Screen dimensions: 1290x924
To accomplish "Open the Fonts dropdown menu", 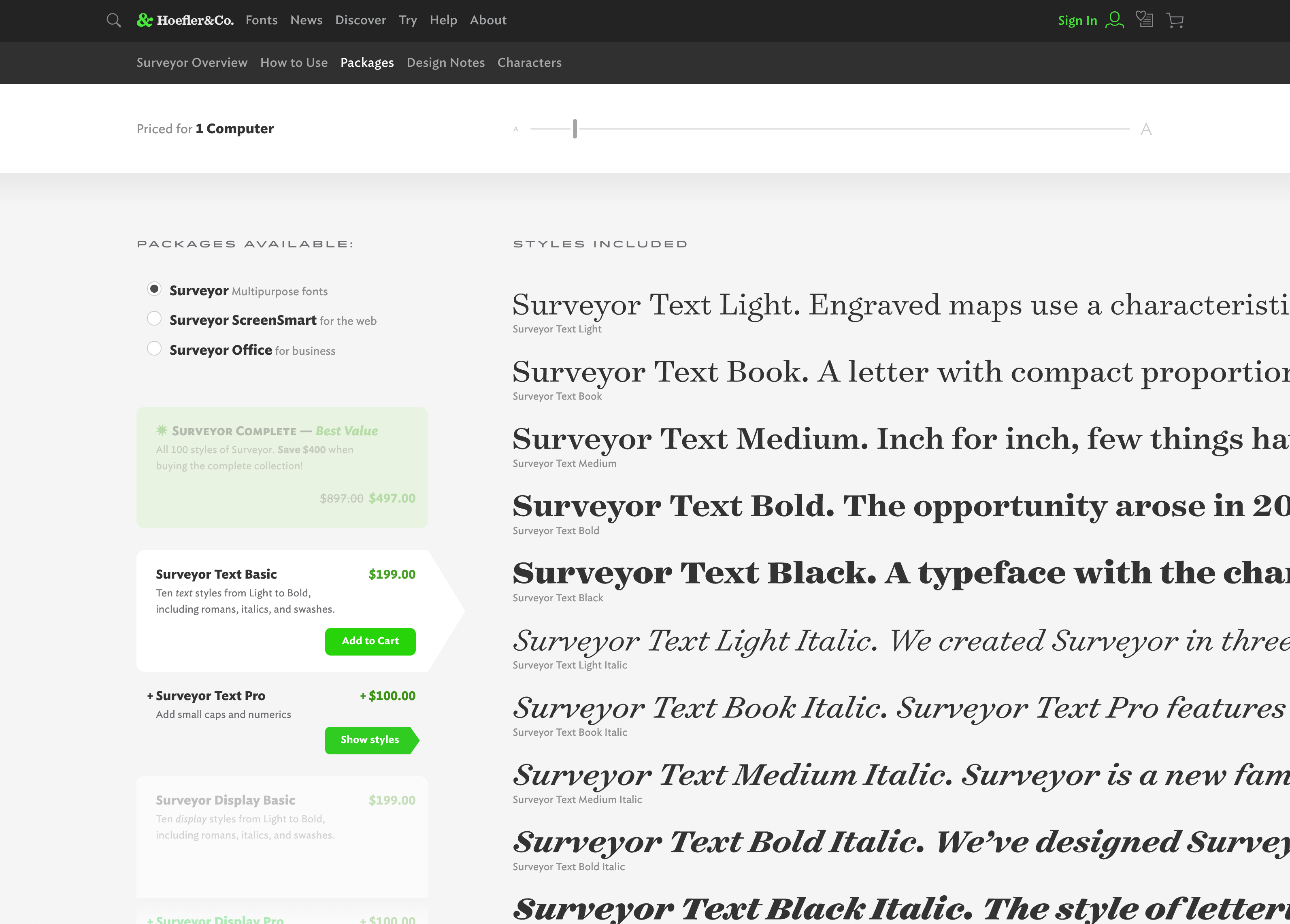I will click(x=262, y=20).
